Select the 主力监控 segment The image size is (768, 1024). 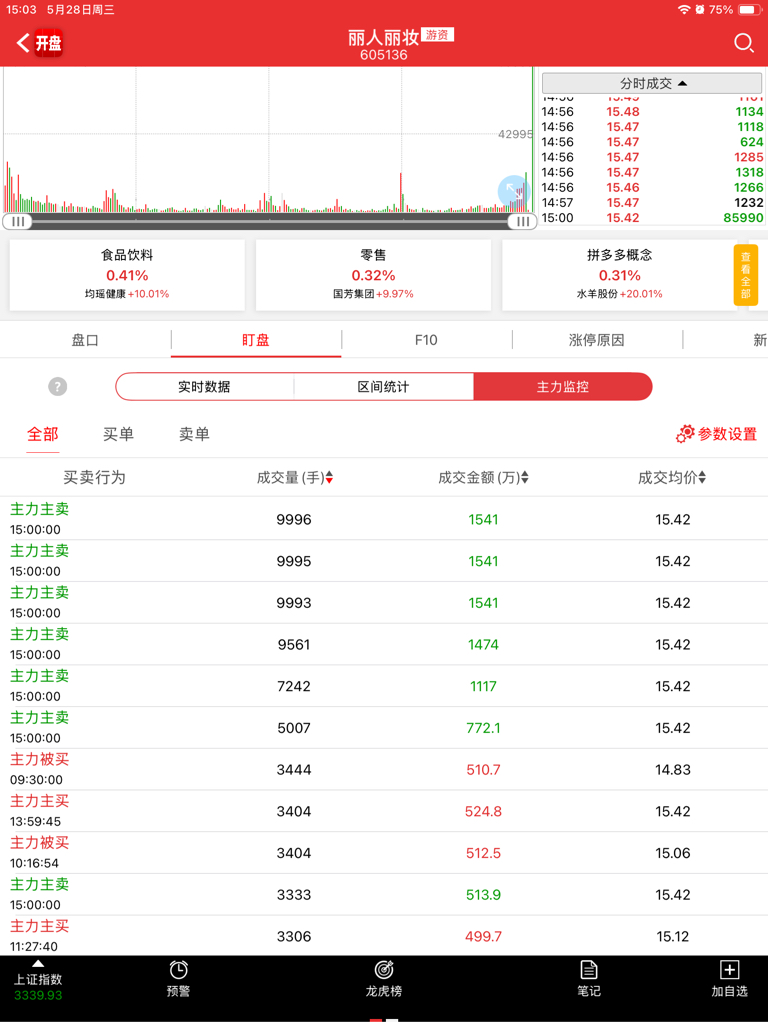[563, 387]
